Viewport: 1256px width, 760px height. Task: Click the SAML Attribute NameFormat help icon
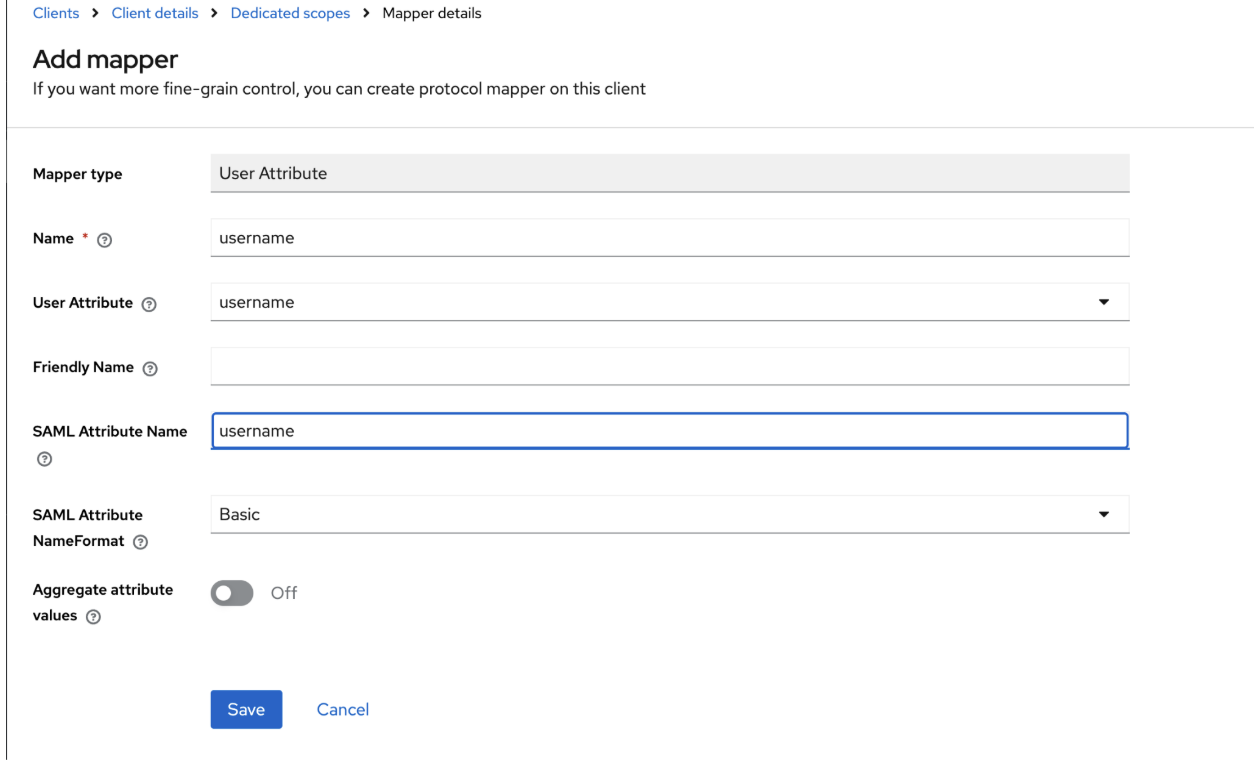[140, 542]
